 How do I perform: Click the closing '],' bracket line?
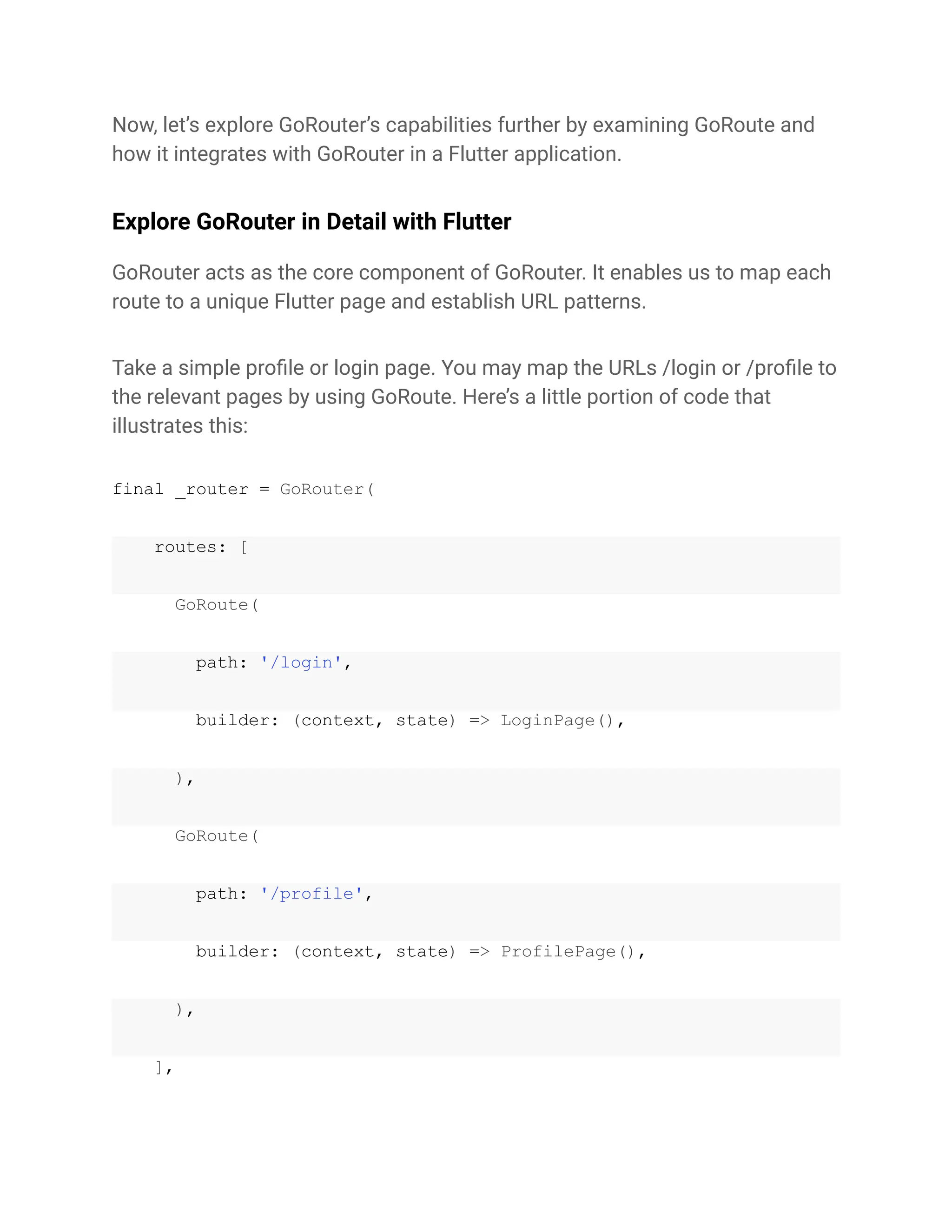click(163, 1067)
